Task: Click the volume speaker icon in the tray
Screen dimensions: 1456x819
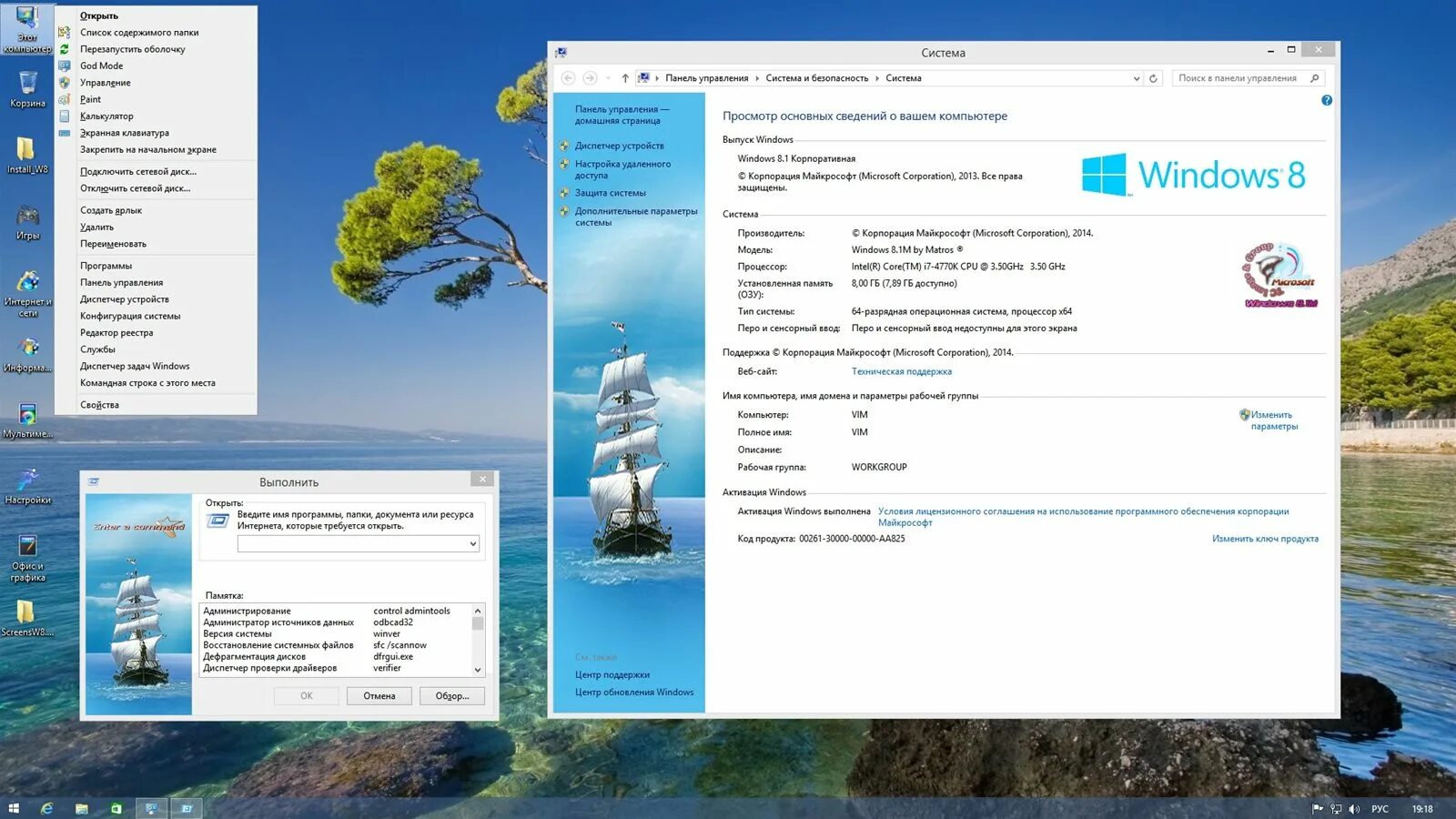Action: 1354,808
